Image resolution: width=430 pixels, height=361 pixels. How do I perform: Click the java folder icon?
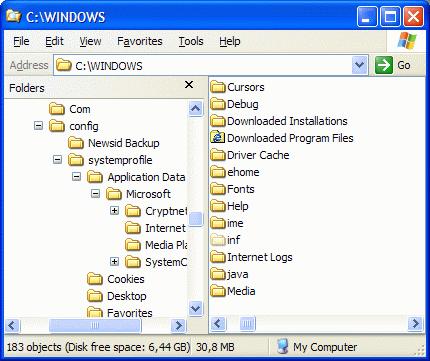pyautogui.click(x=218, y=274)
